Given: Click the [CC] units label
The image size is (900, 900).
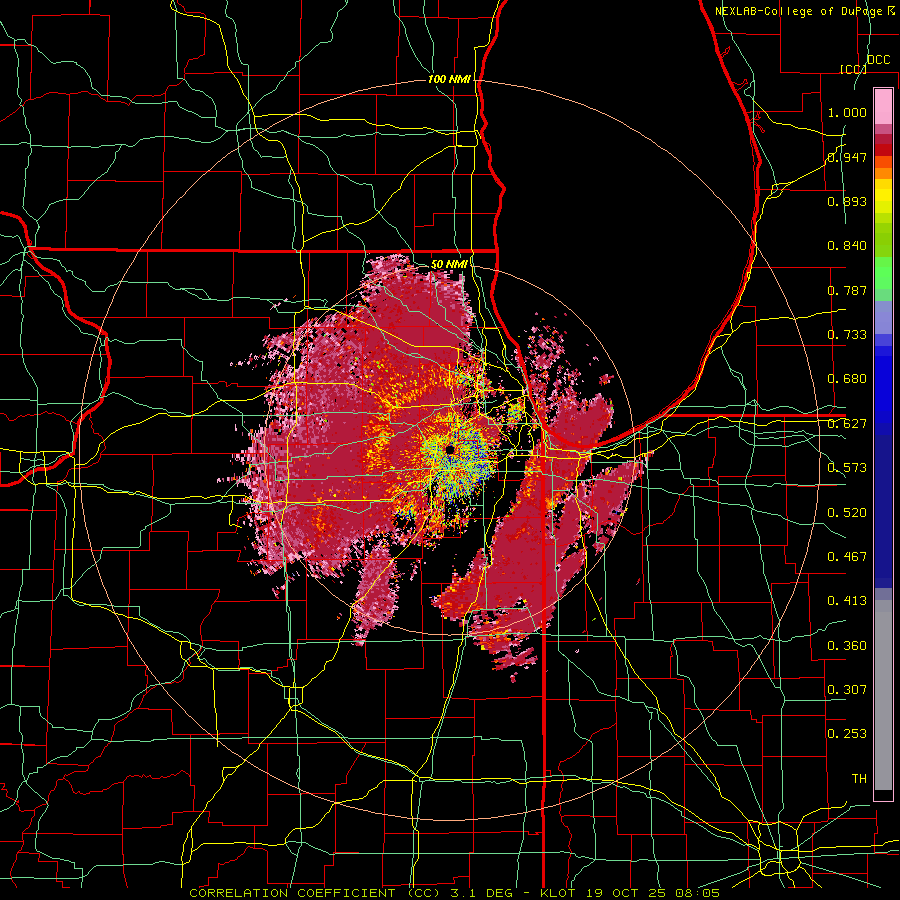Looking at the screenshot, I should 853,69.
